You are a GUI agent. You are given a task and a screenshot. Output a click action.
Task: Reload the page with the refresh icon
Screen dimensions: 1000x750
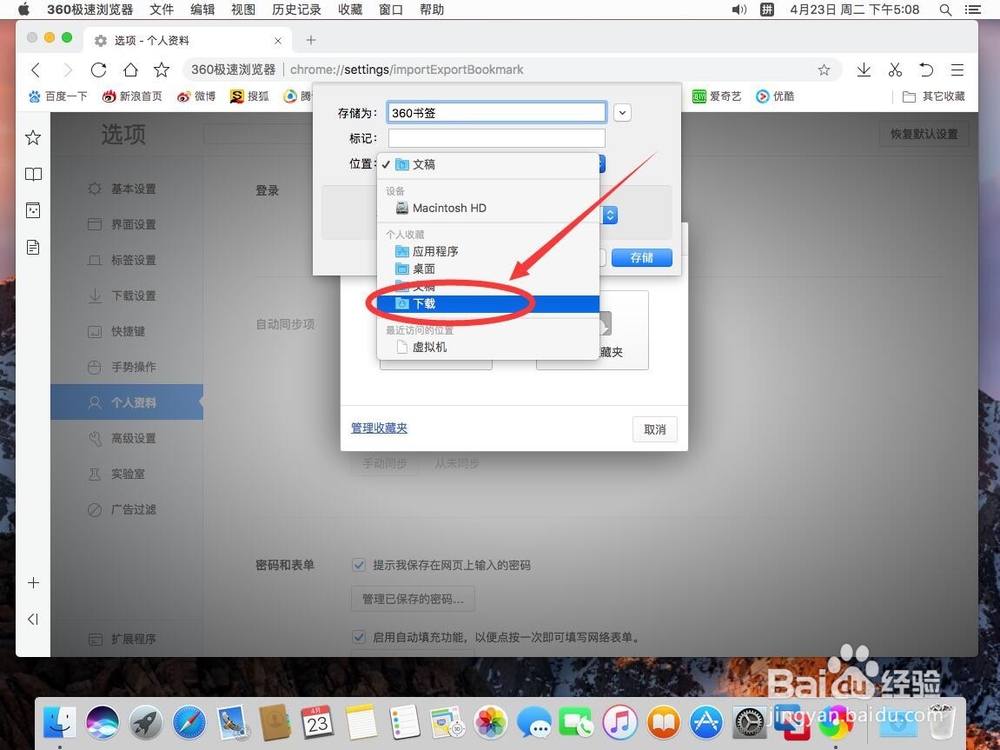98,70
